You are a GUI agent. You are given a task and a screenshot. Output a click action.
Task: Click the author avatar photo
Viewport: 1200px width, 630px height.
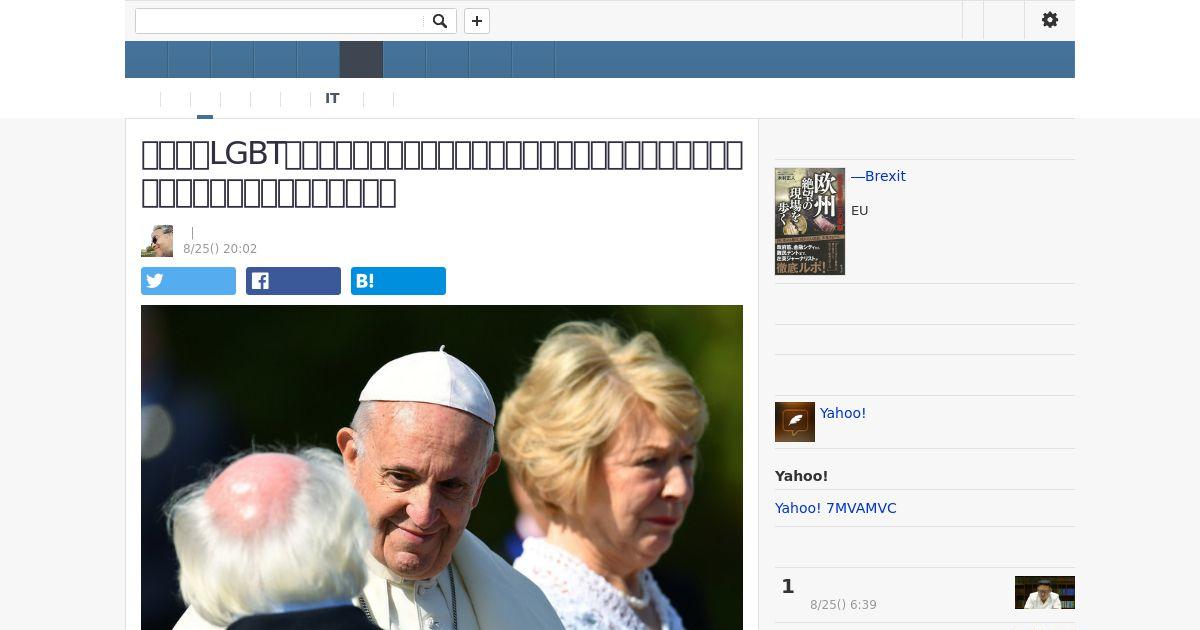[x=157, y=241]
